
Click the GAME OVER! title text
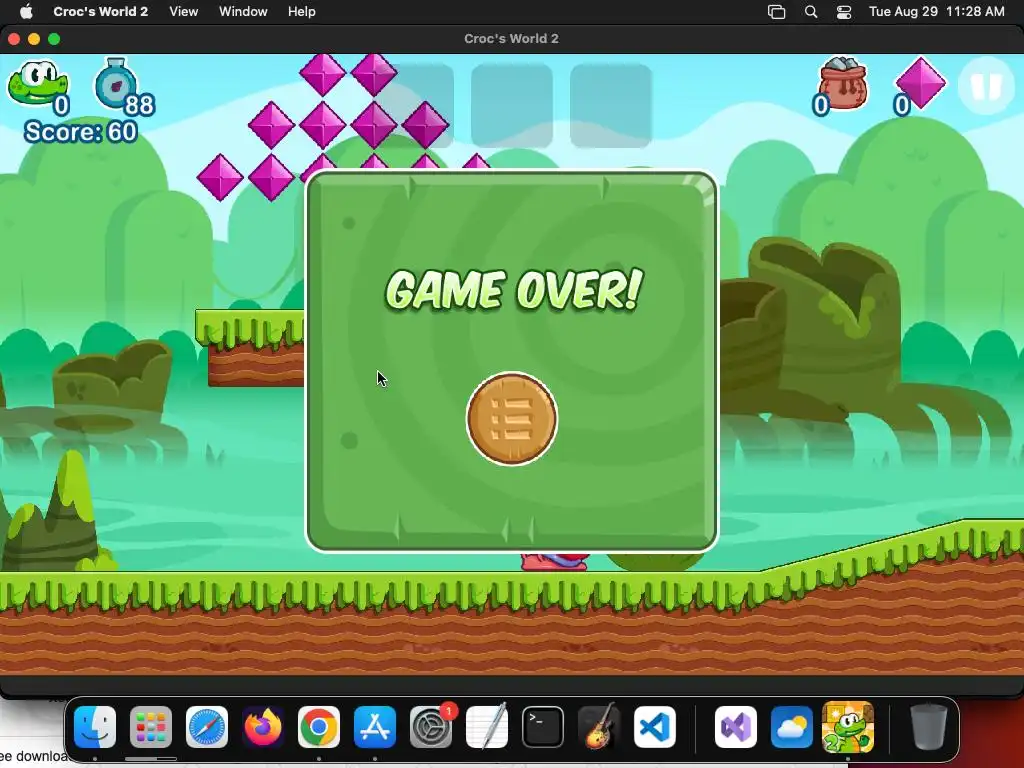pos(514,289)
